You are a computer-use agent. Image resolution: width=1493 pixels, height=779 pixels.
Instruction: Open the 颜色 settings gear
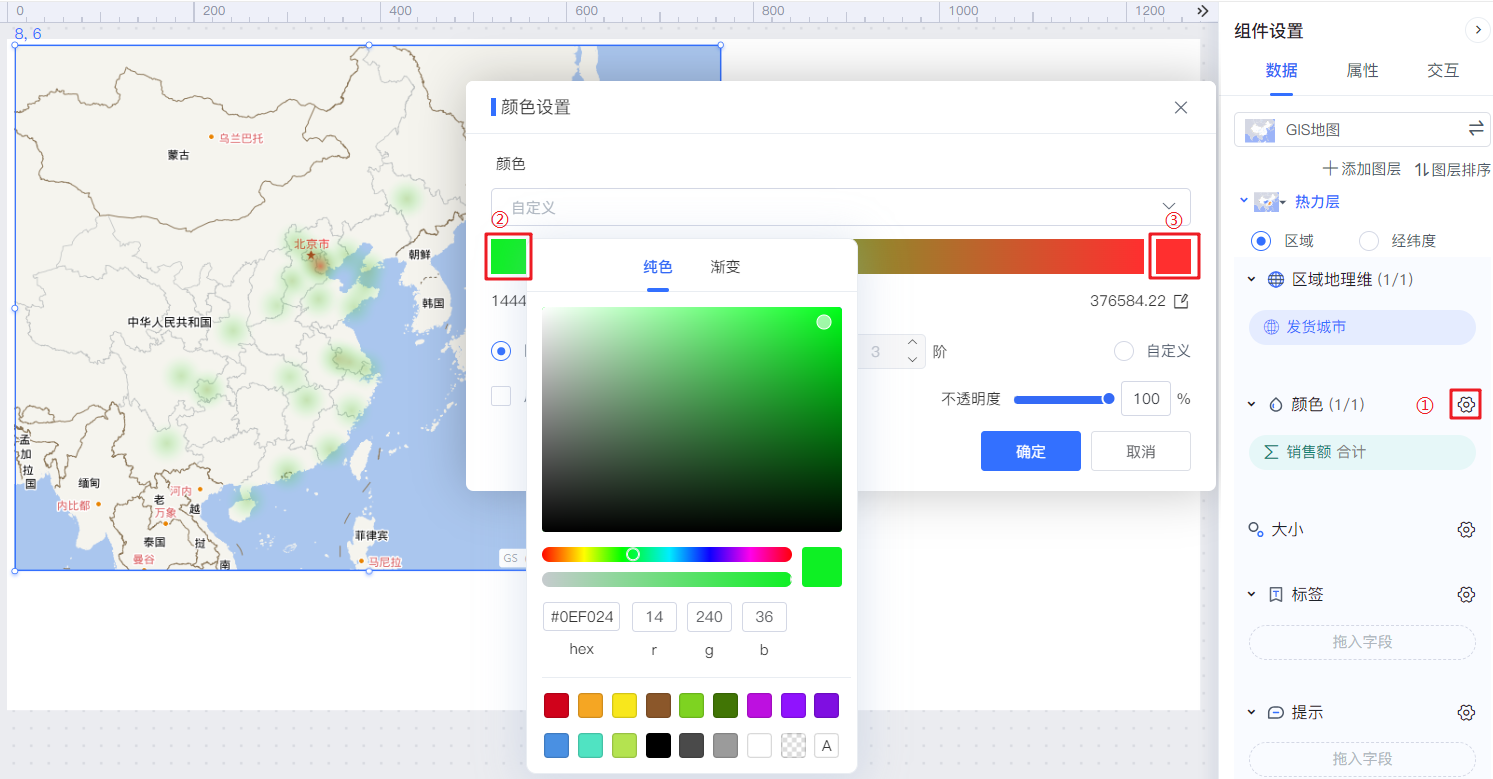(x=1466, y=404)
